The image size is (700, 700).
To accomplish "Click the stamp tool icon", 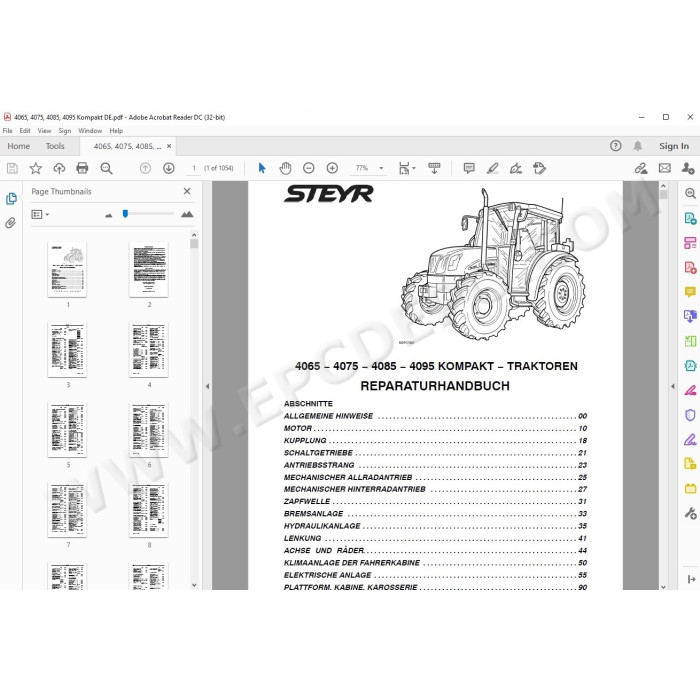I will pyautogui.click(x=539, y=168).
